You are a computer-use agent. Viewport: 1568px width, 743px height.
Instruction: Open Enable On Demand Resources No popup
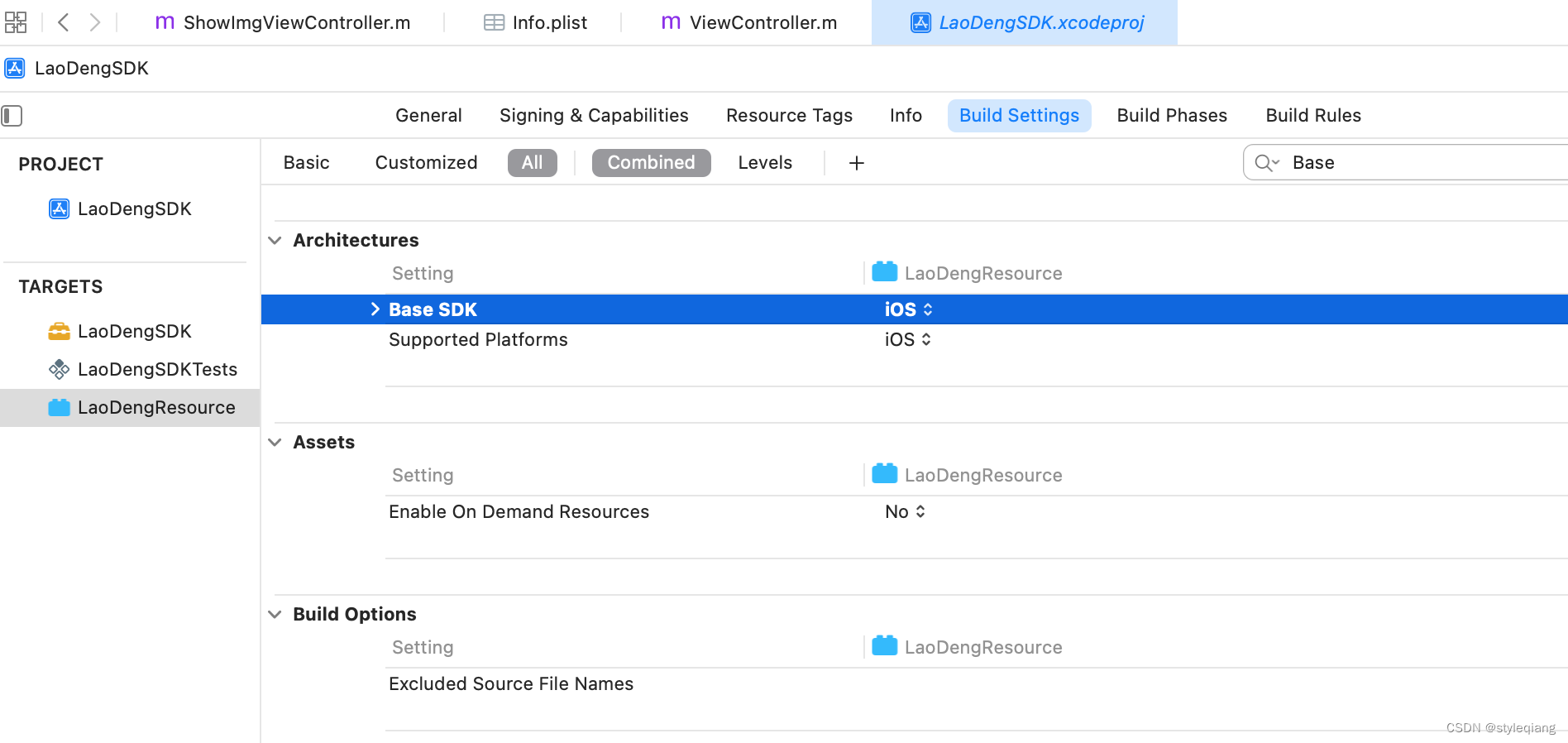click(x=905, y=511)
